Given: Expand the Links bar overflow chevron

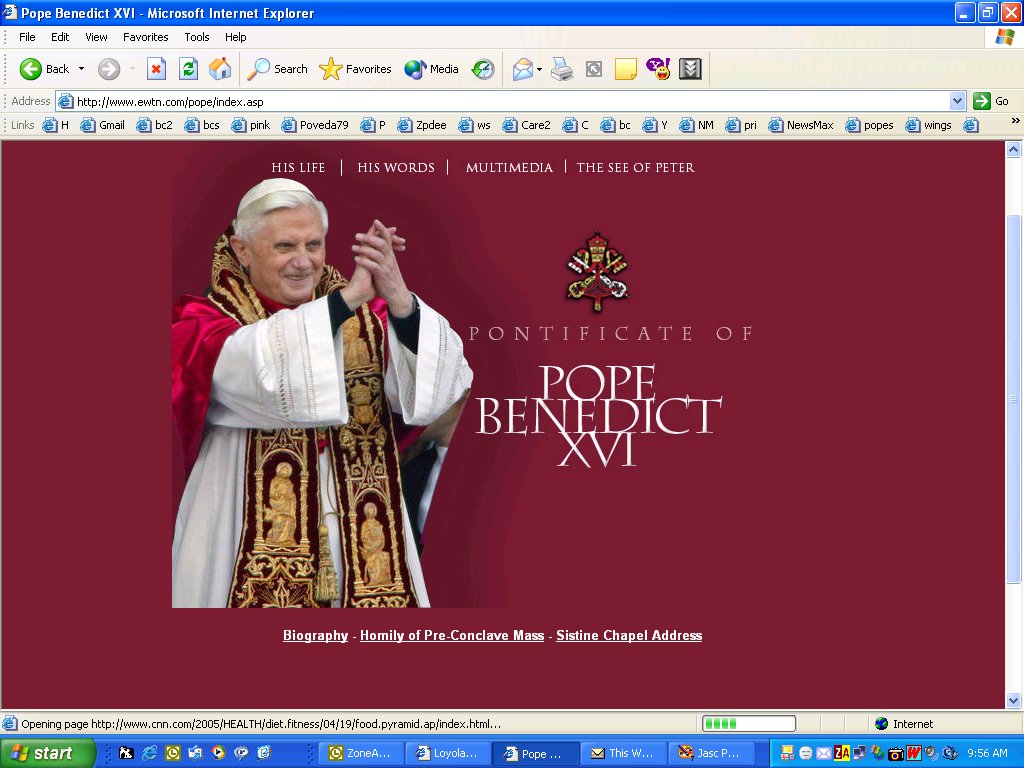Looking at the screenshot, I should pyautogui.click(x=1016, y=121).
